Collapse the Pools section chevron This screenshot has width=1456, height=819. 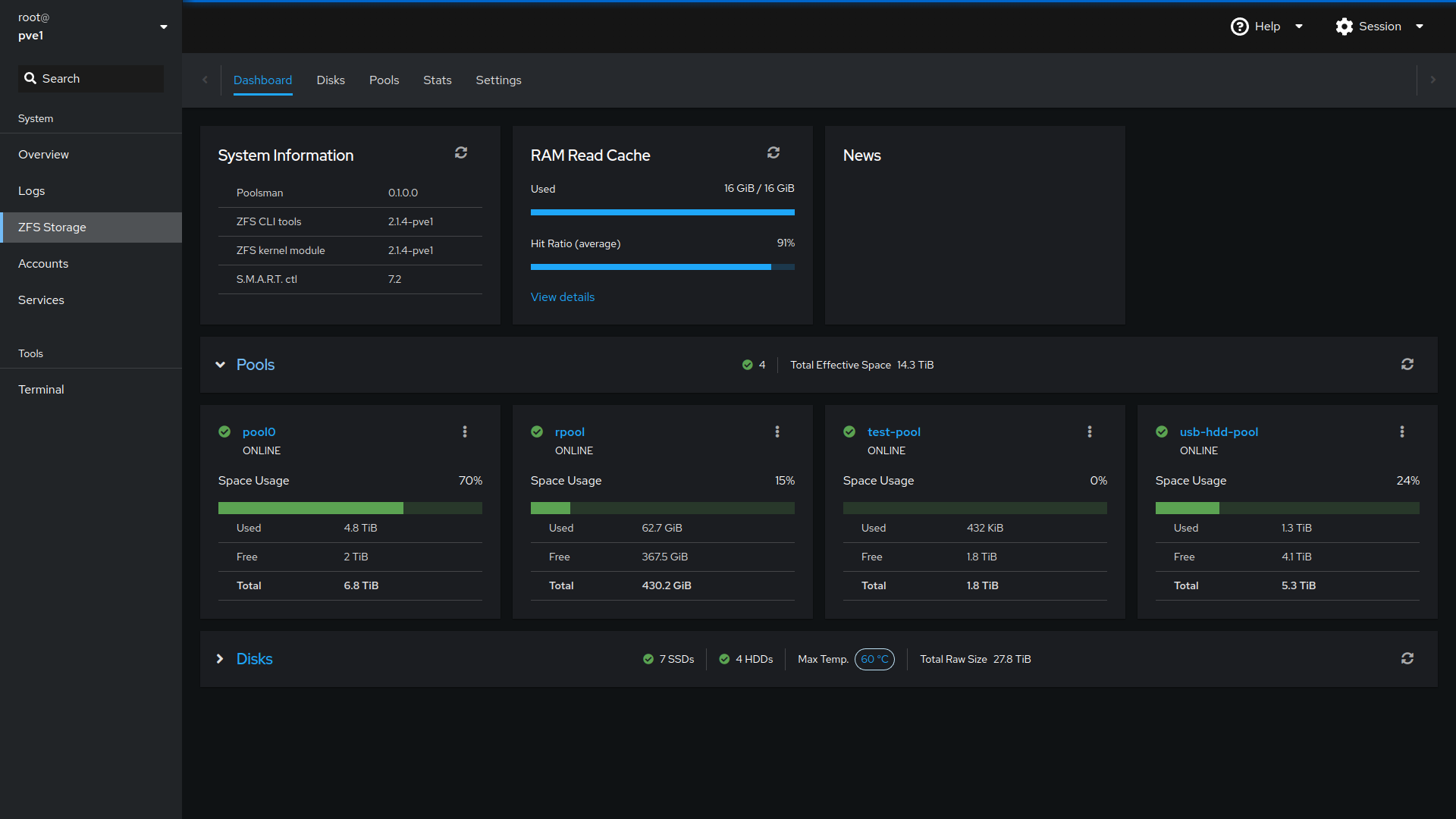click(220, 365)
